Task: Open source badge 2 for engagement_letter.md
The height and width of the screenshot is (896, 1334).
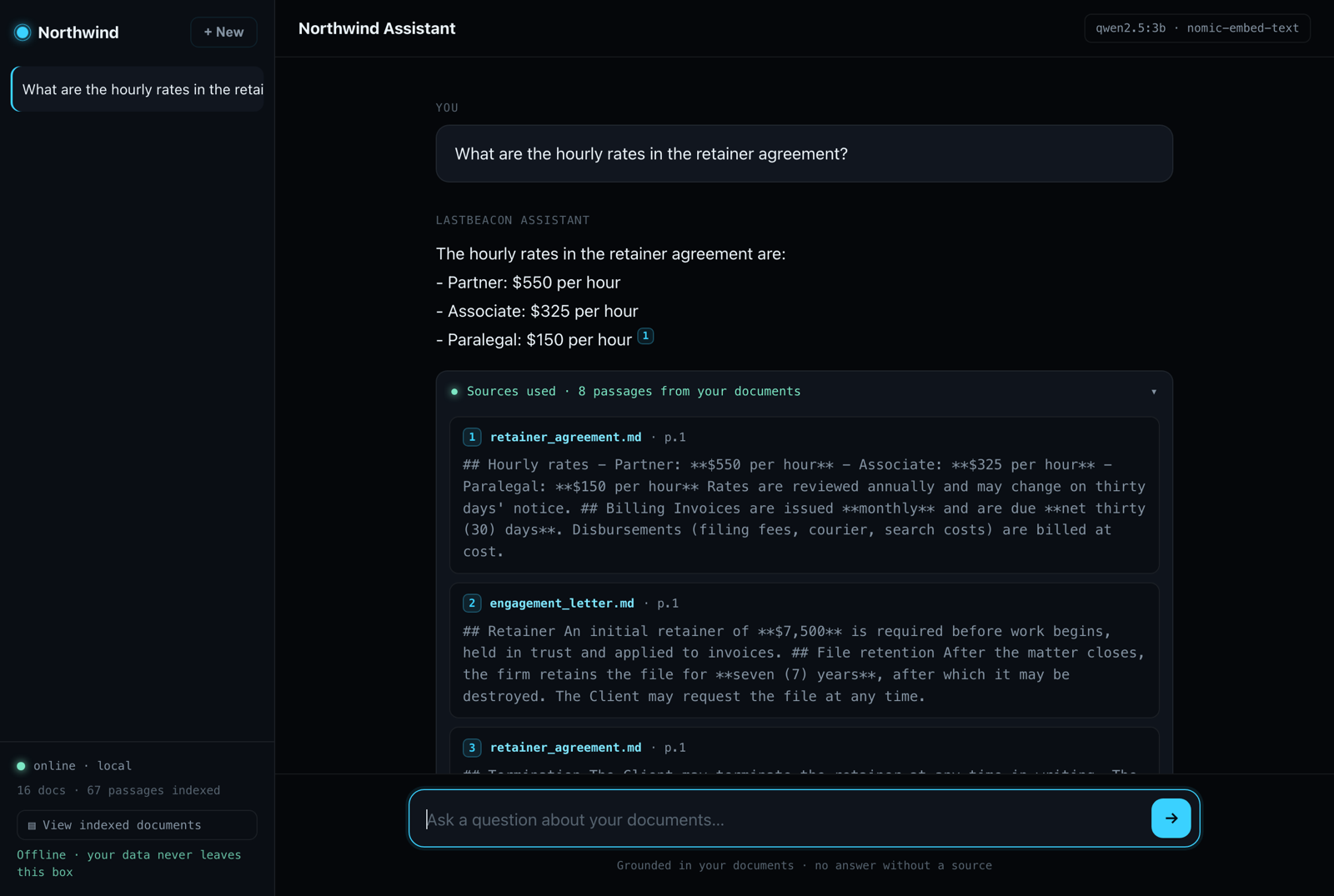Action: (472, 603)
